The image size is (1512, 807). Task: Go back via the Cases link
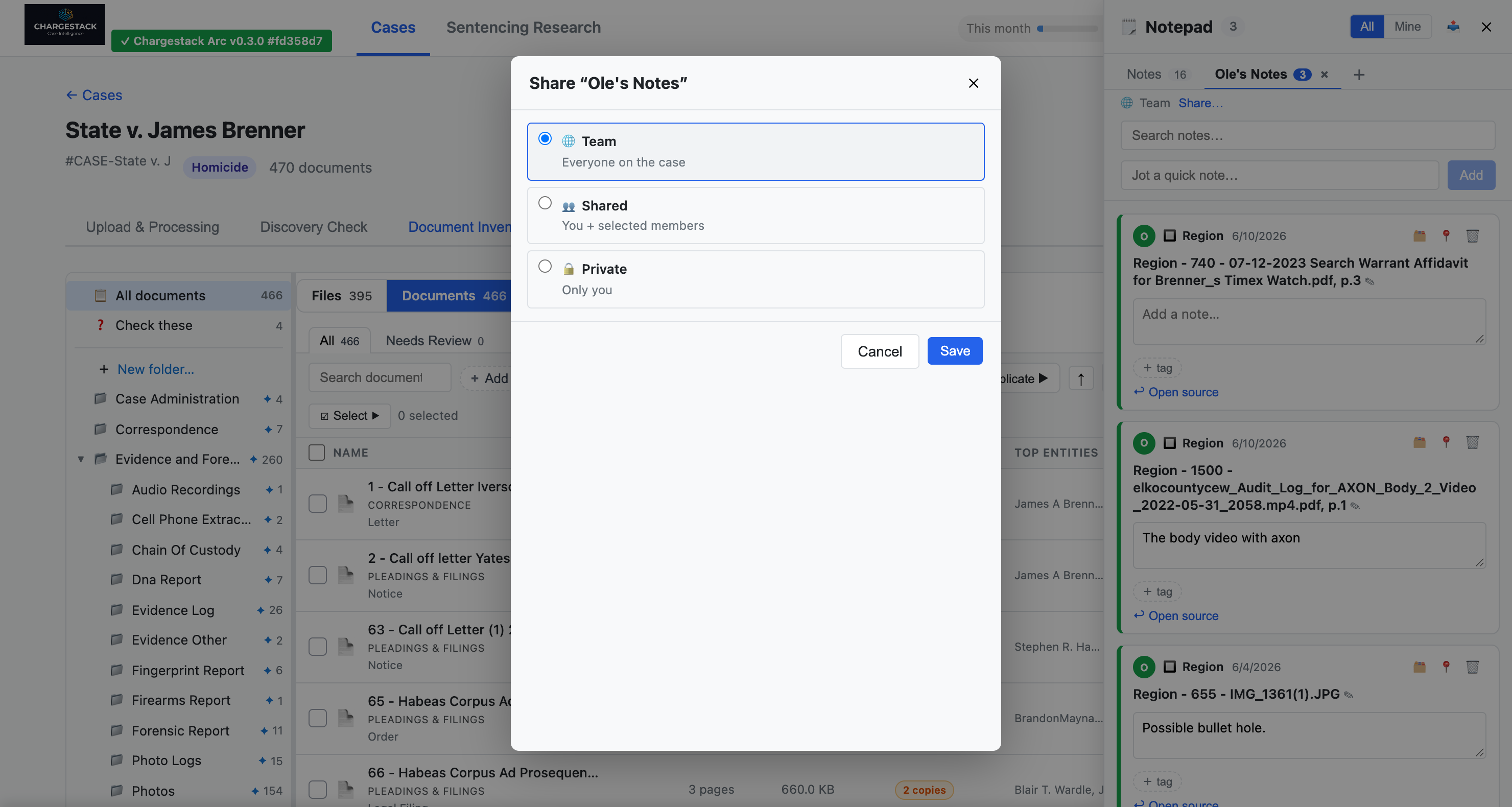click(x=94, y=95)
